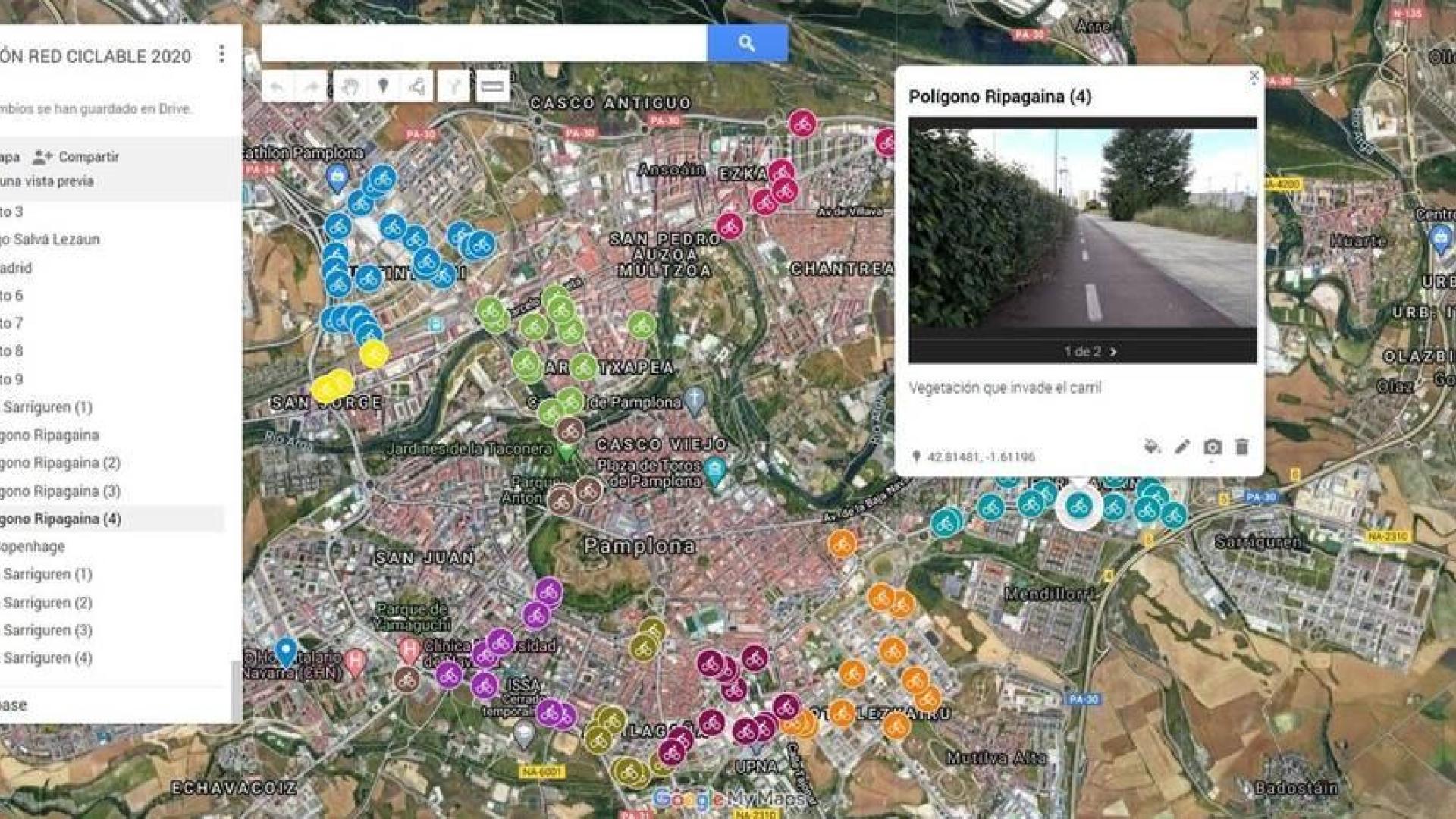Edit the note using the pencil icon
The width and height of the screenshot is (1456, 819).
(1181, 447)
